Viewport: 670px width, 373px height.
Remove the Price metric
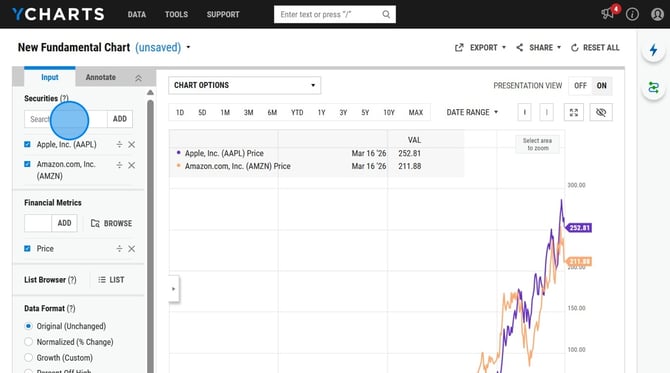(132, 249)
